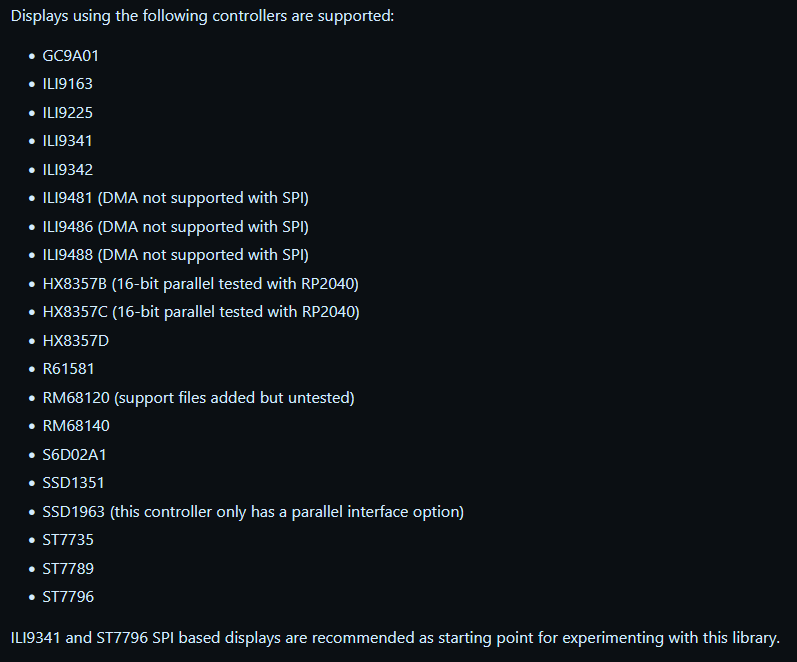
Task: Select the RM68140 list item
Action: click(76, 426)
